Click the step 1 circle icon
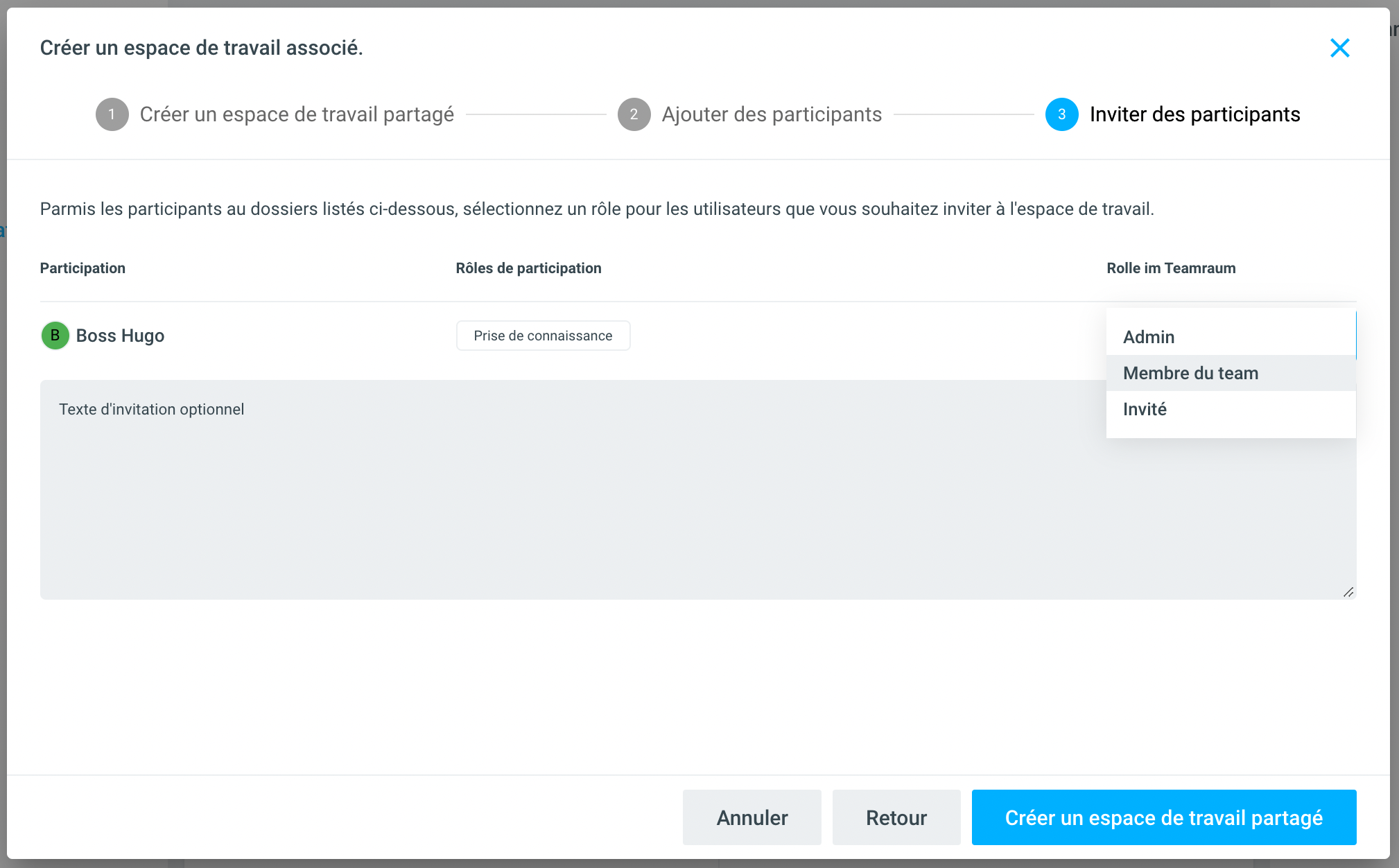The height and width of the screenshot is (868, 1399). coord(112,114)
